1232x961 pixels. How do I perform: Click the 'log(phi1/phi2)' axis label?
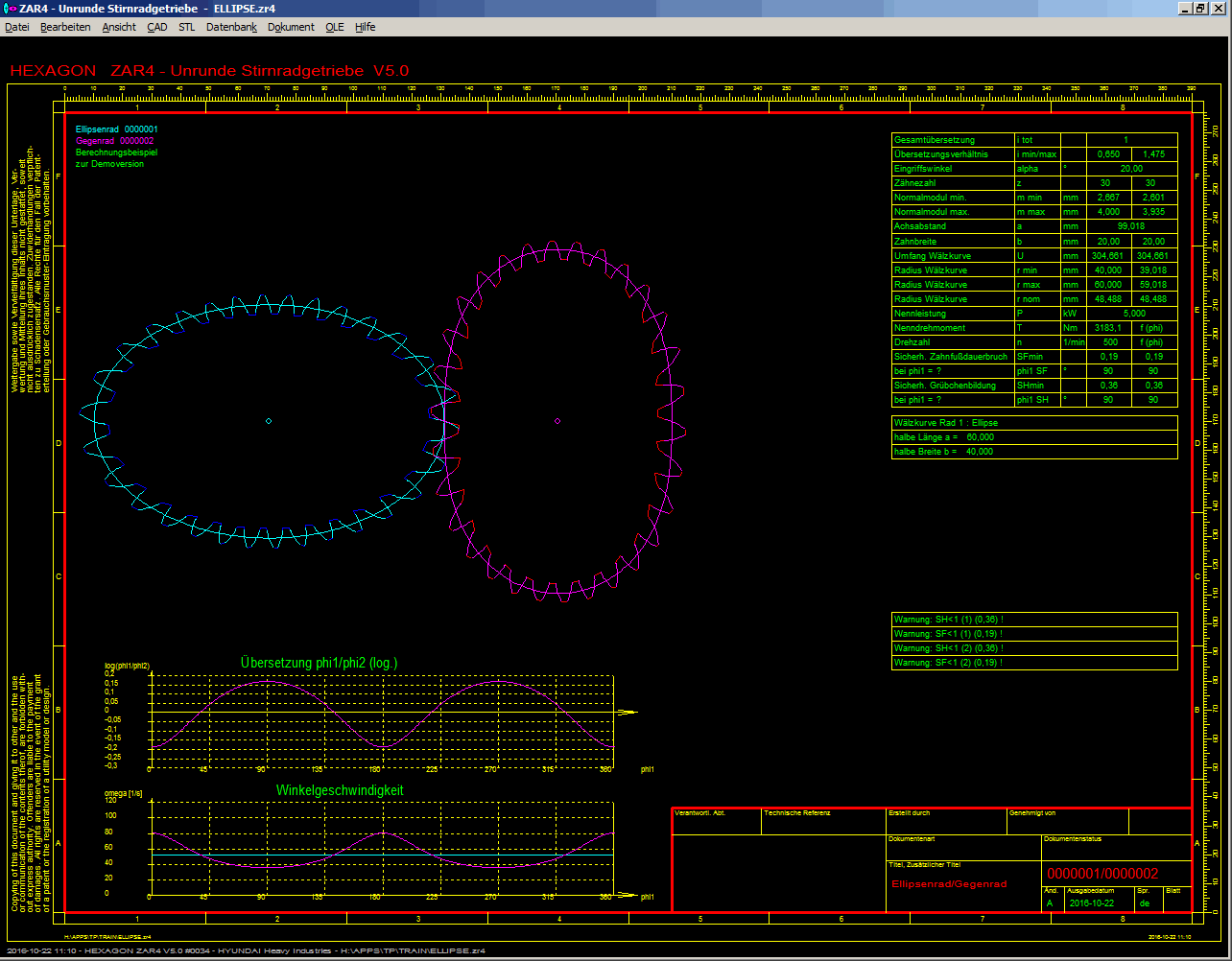point(128,666)
